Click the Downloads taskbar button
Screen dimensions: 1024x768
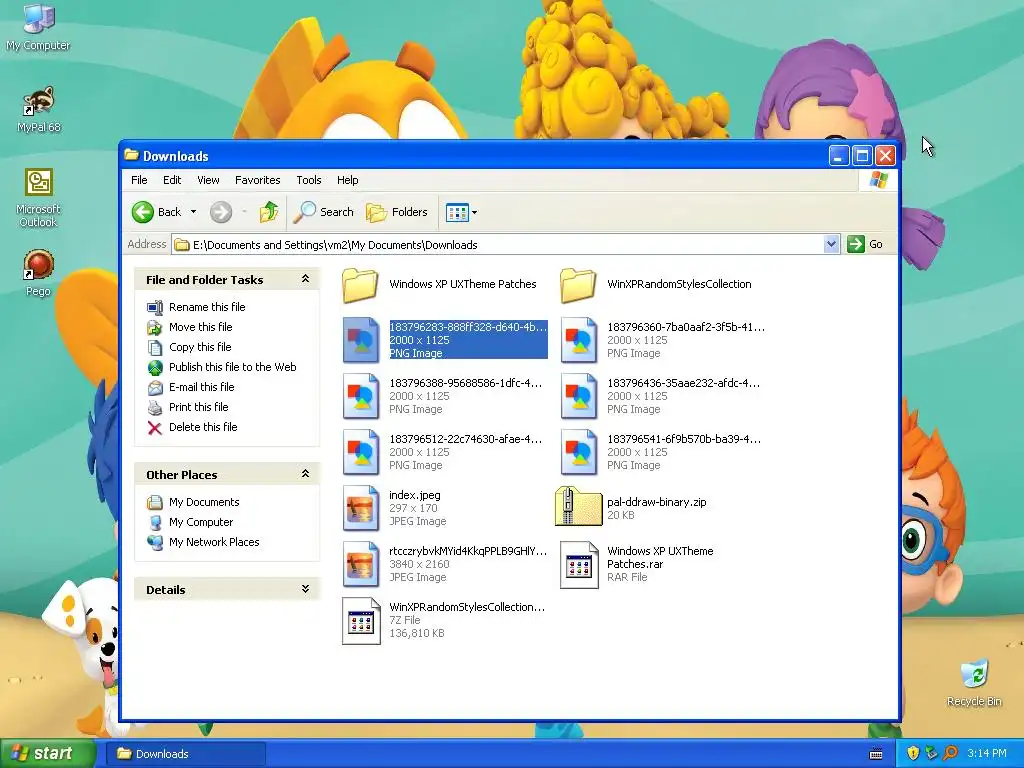pyautogui.click(x=186, y=754)
